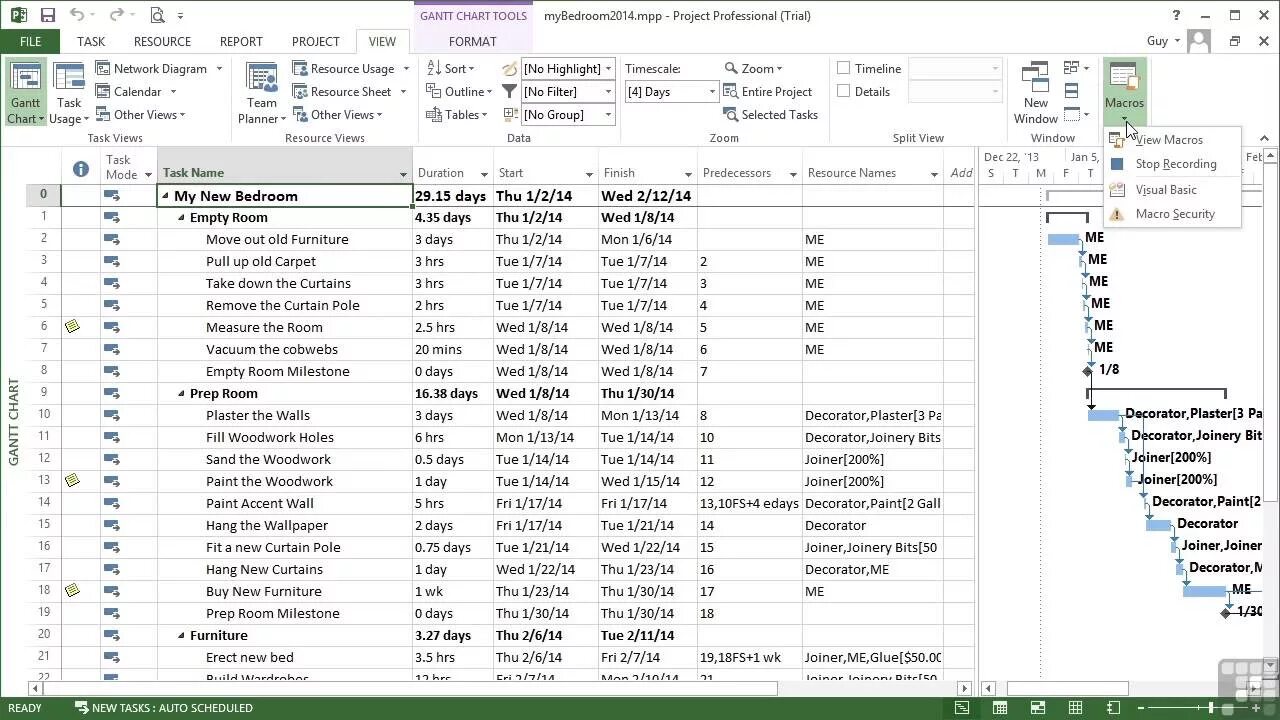Select the Hang the Wallpaper task cell
Image resolution: width=1280 pixels, height=720 pixels.
point(284,525)
